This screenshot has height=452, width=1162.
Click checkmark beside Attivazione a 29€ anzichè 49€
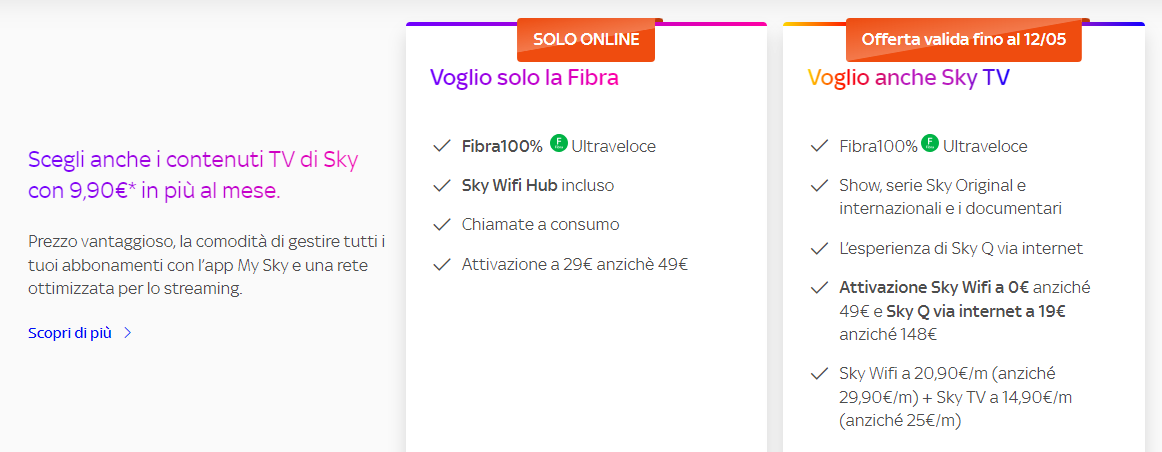click(442, 265)
